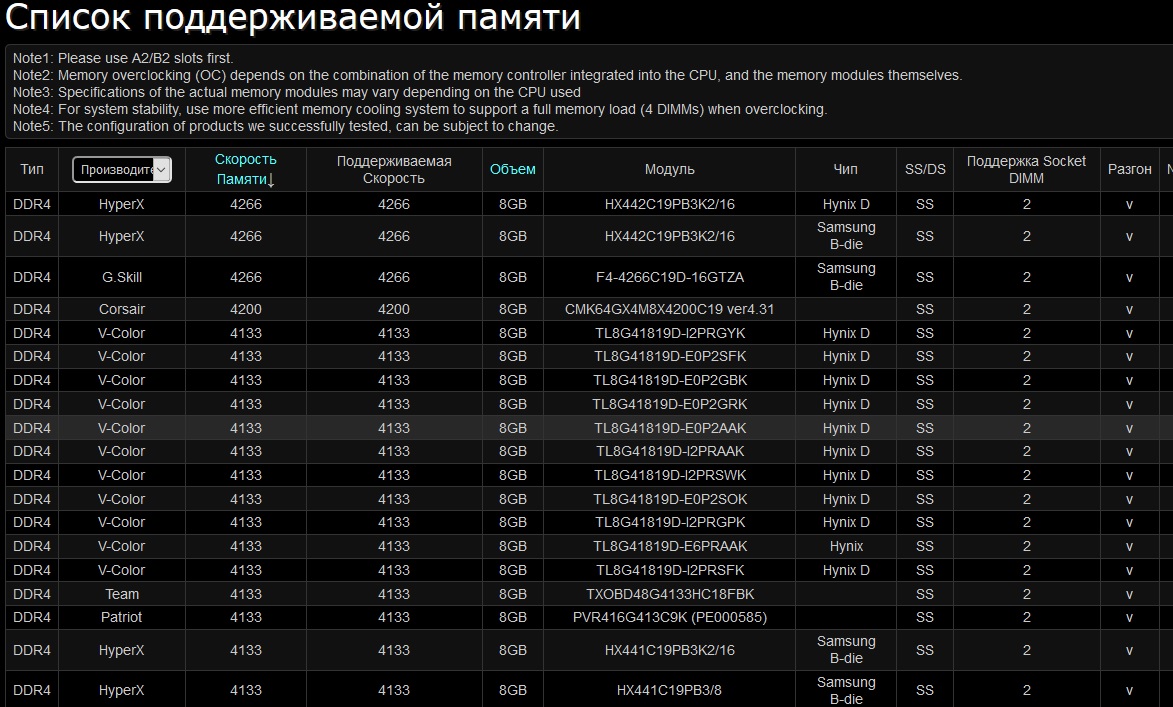Select module TL8G41819D-I2PRSFK
The image size is (1173, 707).
coord(670,570)
